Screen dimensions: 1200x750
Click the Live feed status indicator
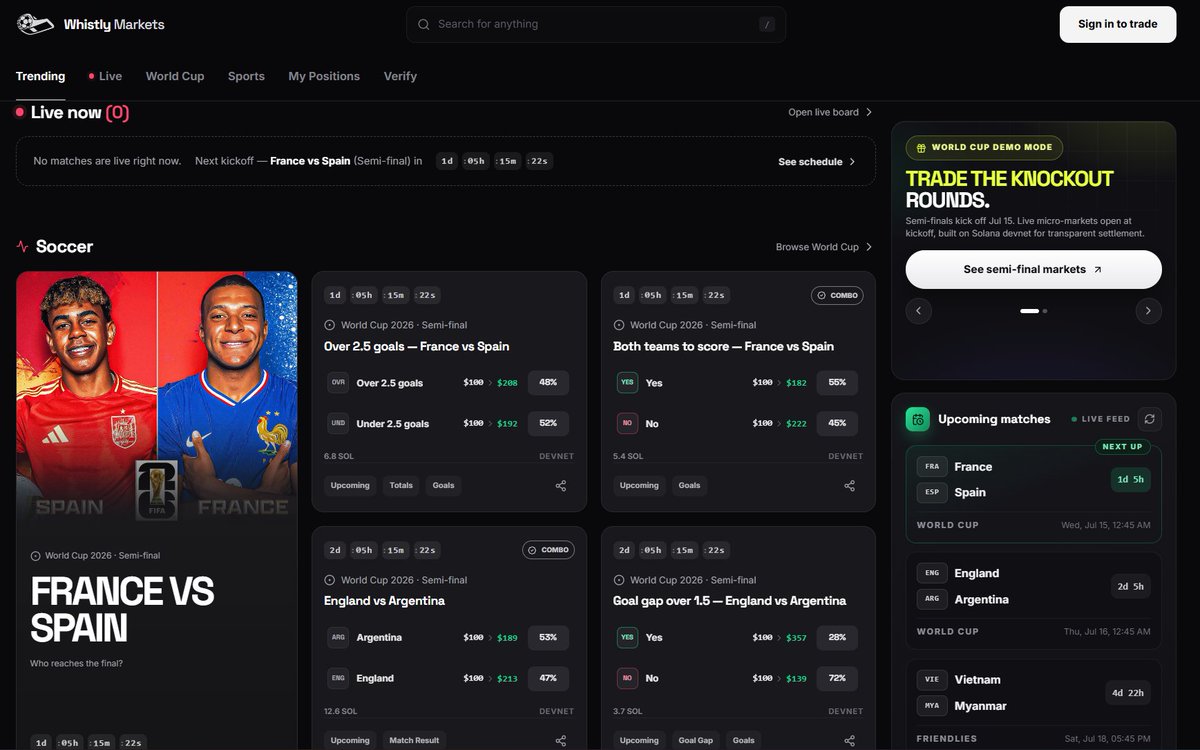(1100, 419)
